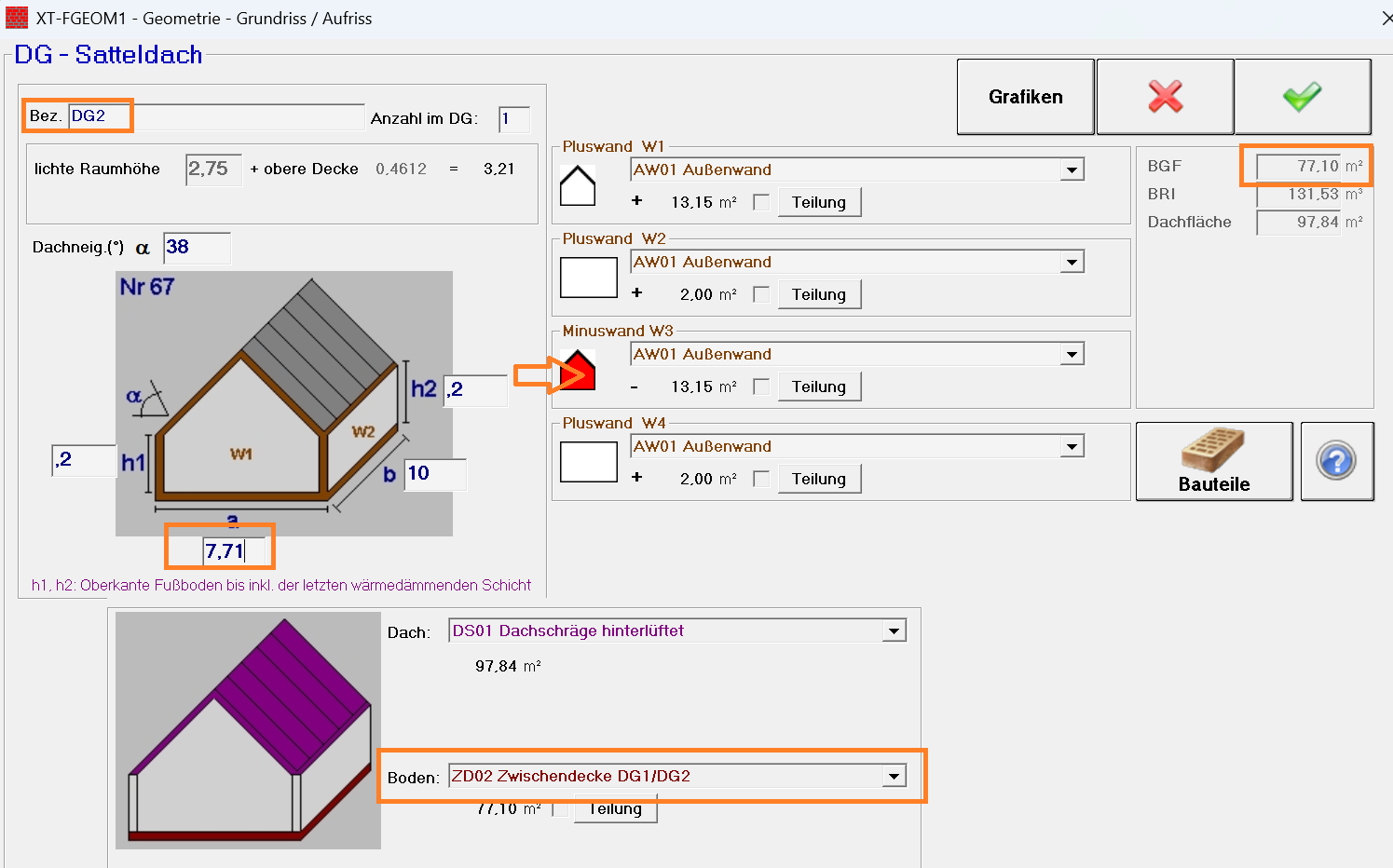This screenshot has width=1393, height=868.
Task: Select the Pluswand W1 gable wall icon
Action: (x=578, y=185)
